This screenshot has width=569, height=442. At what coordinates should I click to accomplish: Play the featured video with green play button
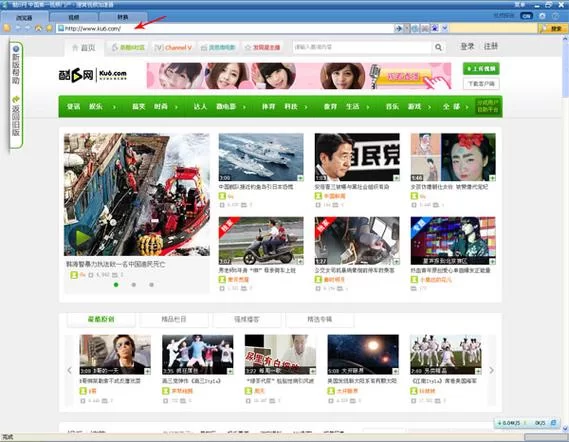point(83,238)
